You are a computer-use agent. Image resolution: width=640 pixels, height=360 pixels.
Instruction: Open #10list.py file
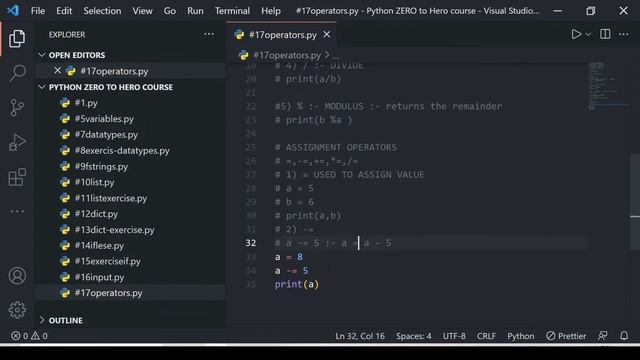point(94,182)
